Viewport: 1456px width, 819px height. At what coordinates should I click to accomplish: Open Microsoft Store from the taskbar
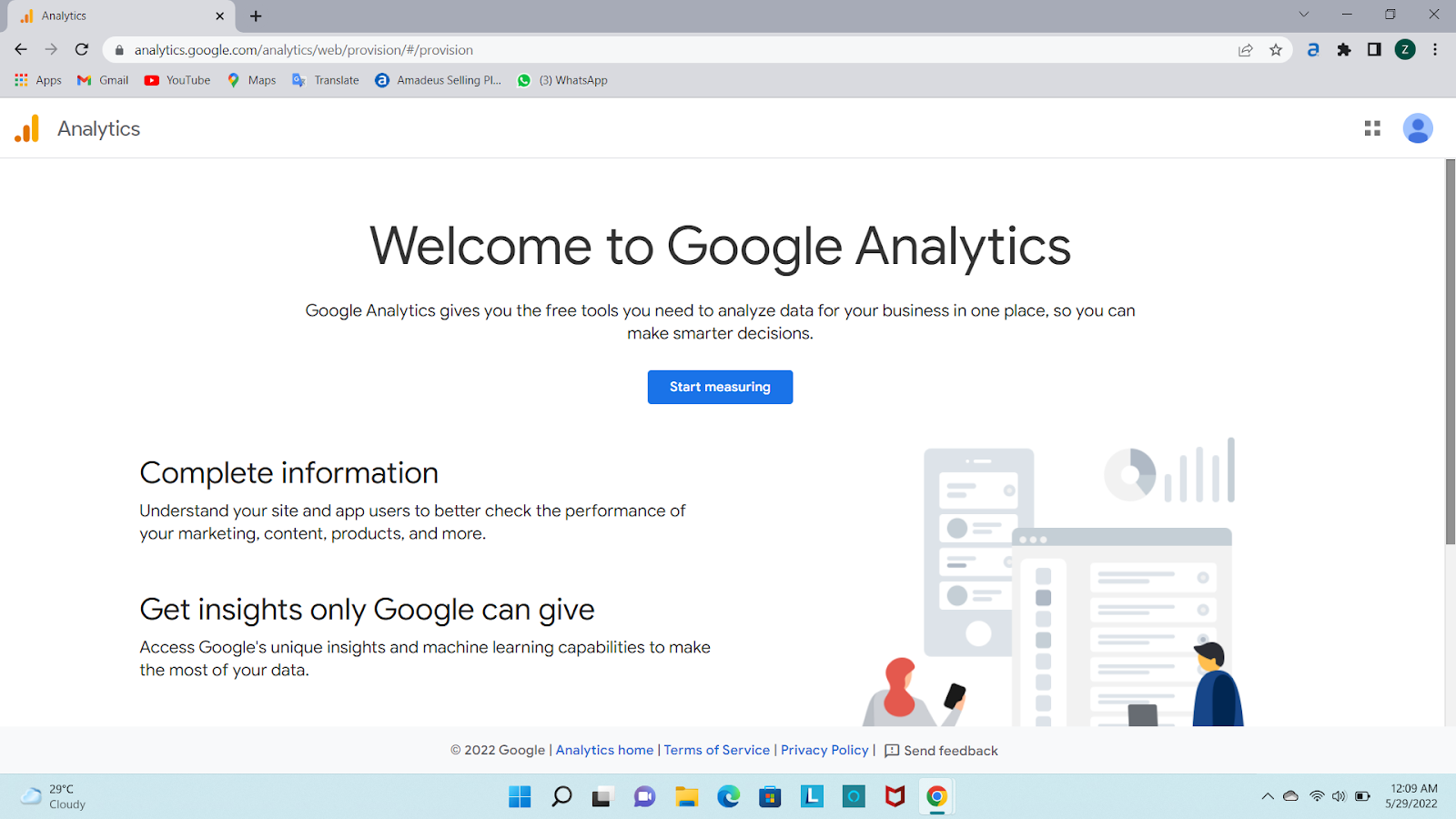click(x=770, y=797)
